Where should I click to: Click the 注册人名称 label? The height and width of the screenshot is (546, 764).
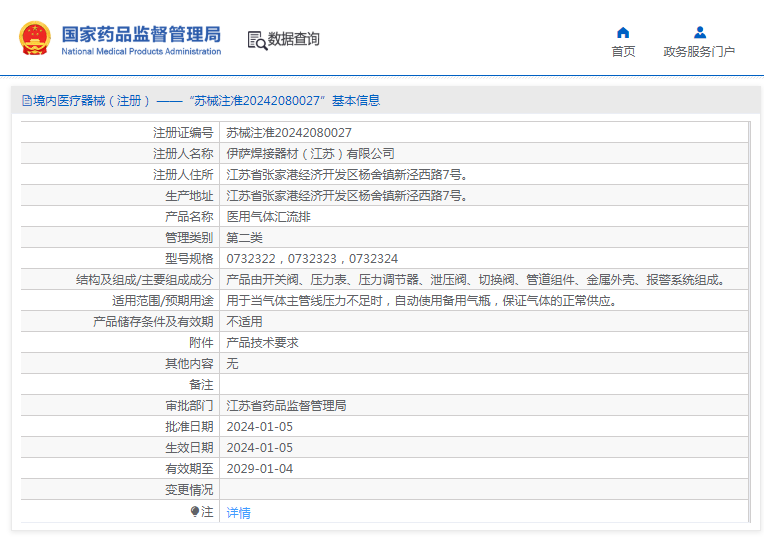[x=183, y=154]
